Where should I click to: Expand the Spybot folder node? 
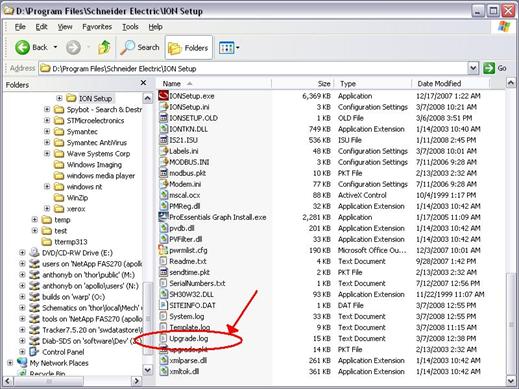coord(47,109)
